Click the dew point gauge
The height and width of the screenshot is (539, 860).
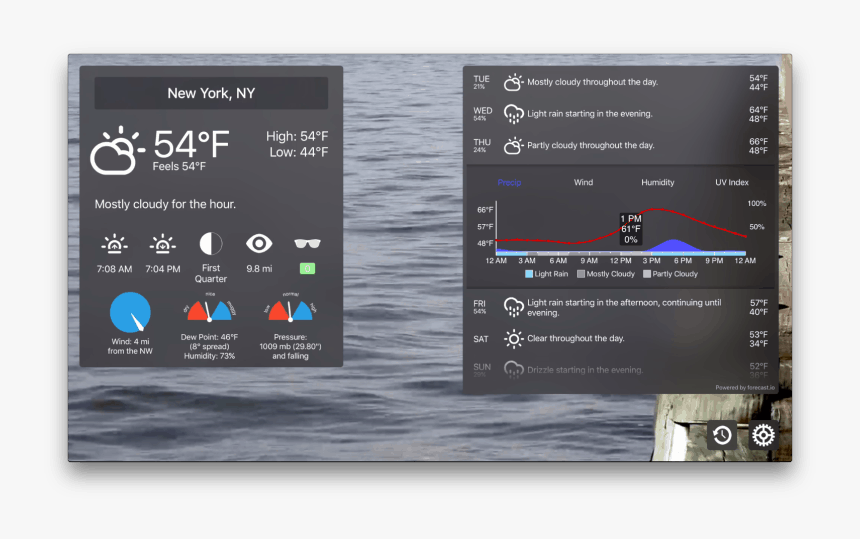(x=210, y=309)
